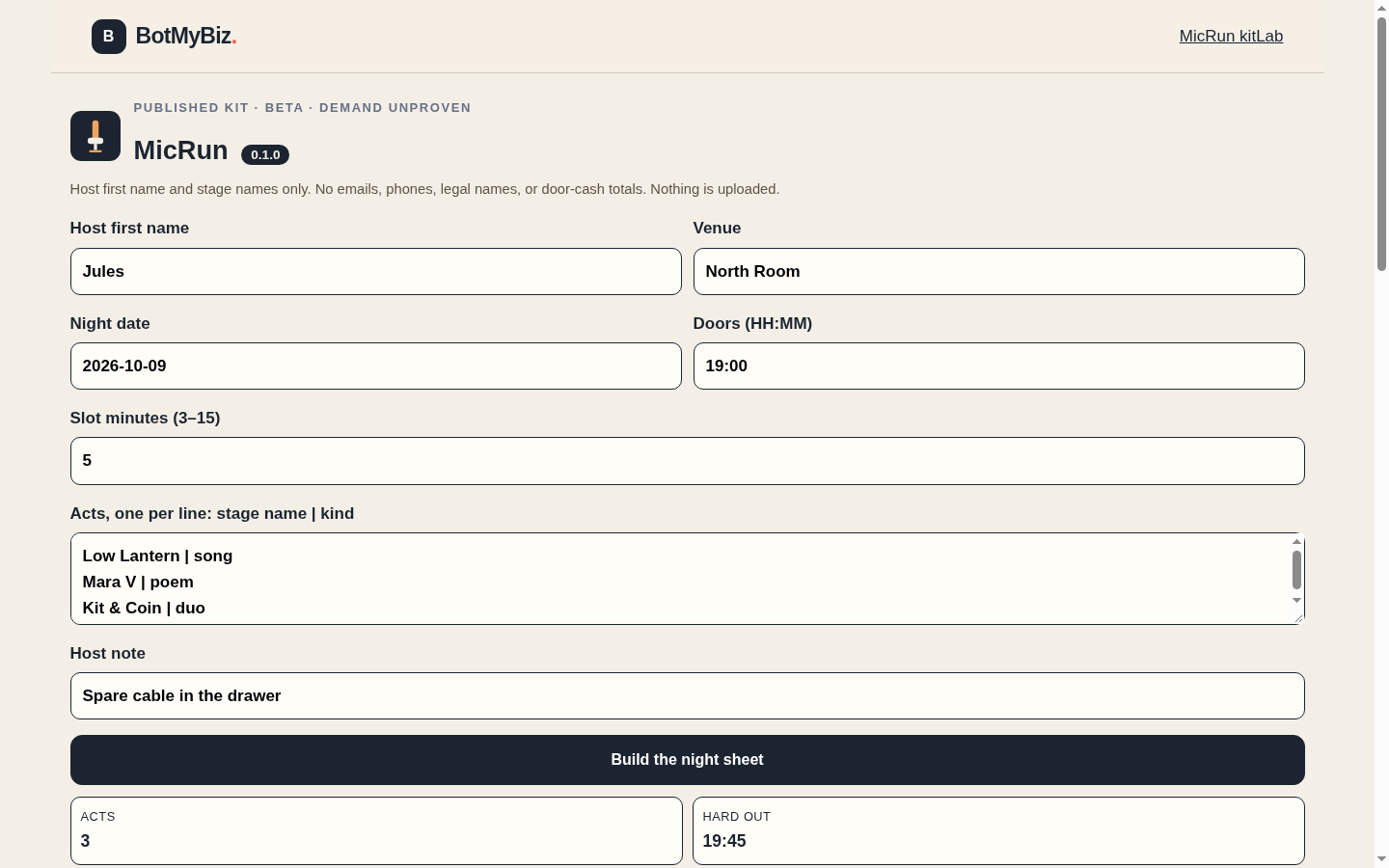The image size is (1389, 868).
Task: Click the HARD OUT time 19:45
Action: (724, 841)
